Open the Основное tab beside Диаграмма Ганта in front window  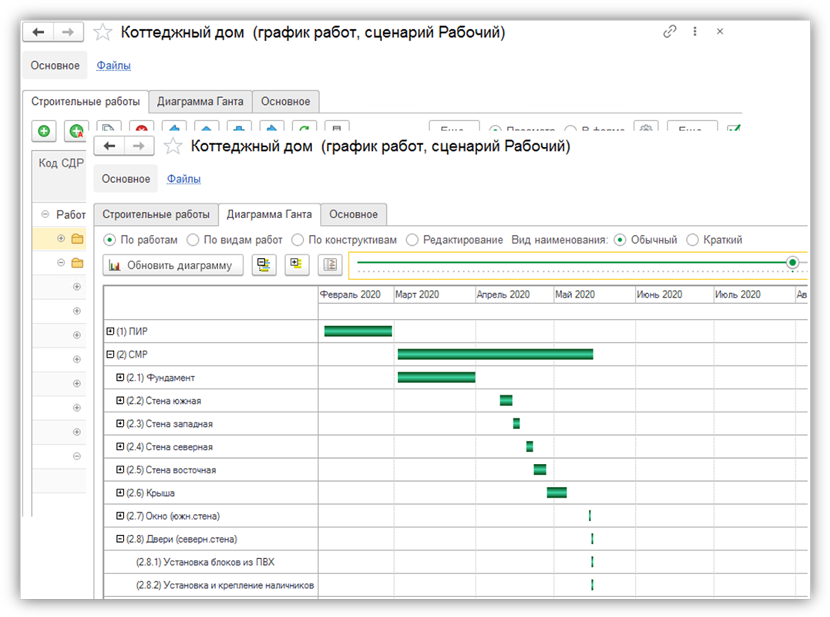tap(353, 214)
